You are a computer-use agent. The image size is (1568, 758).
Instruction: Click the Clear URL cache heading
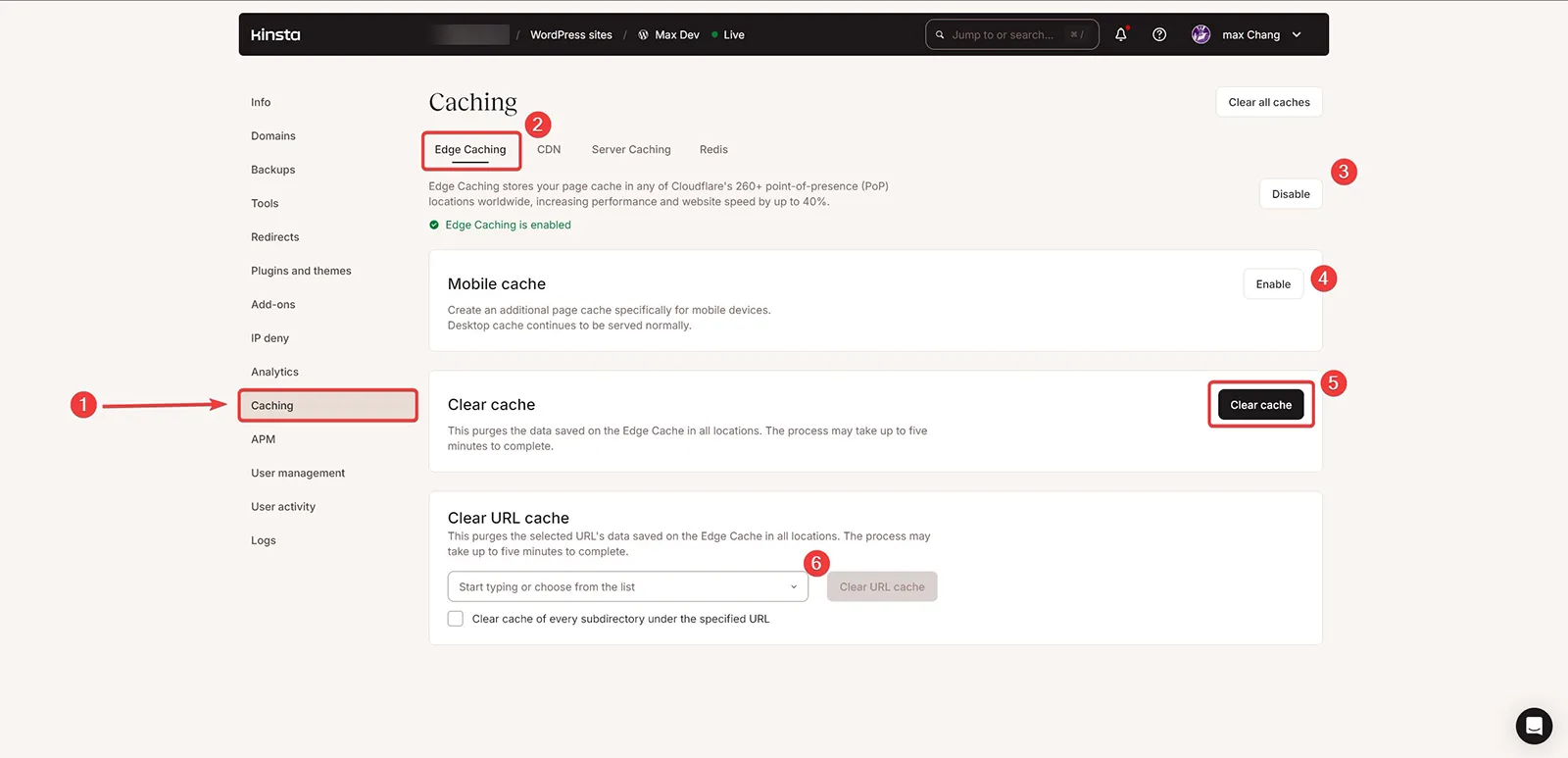click(x=509, y=518)
